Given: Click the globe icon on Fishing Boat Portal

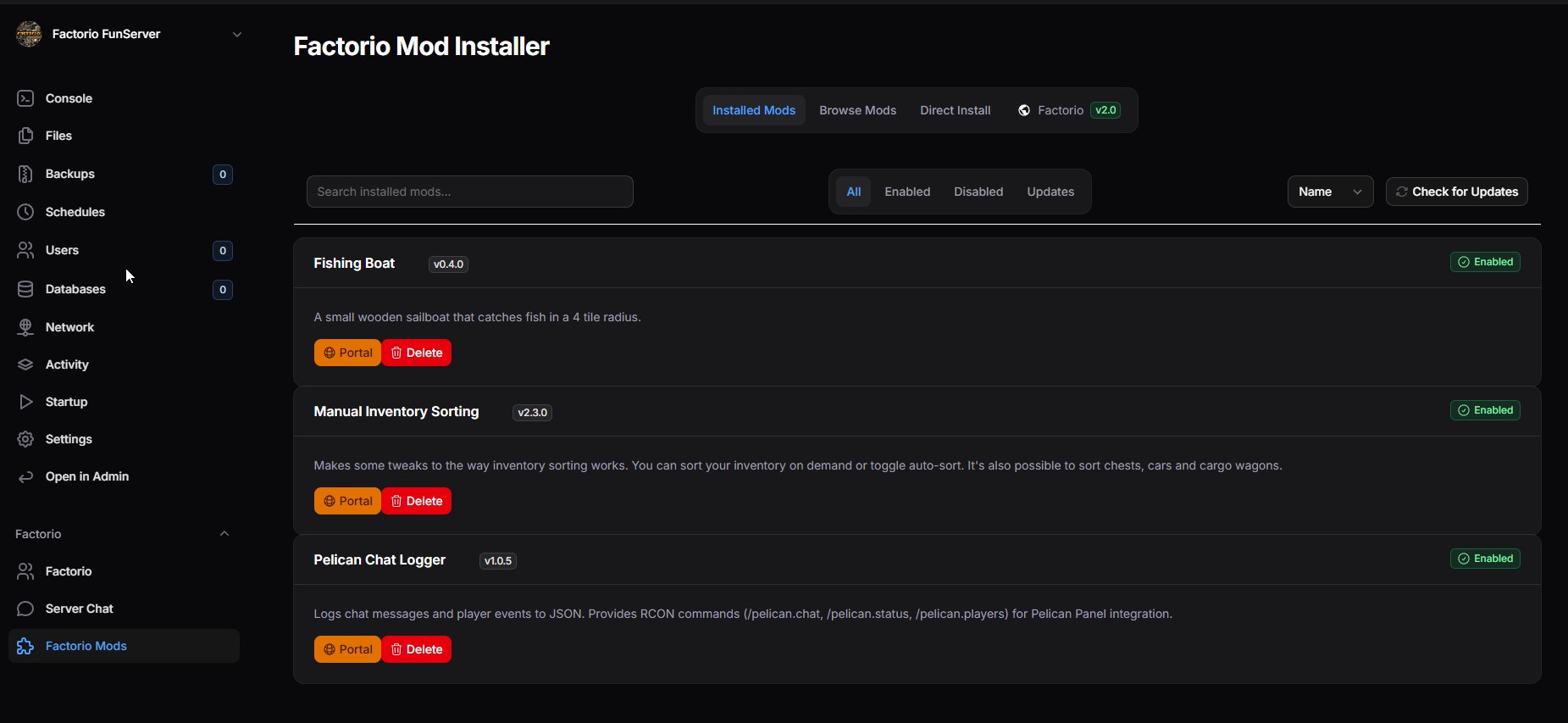Looking at the screenshot, I should (x=330, y=353).
